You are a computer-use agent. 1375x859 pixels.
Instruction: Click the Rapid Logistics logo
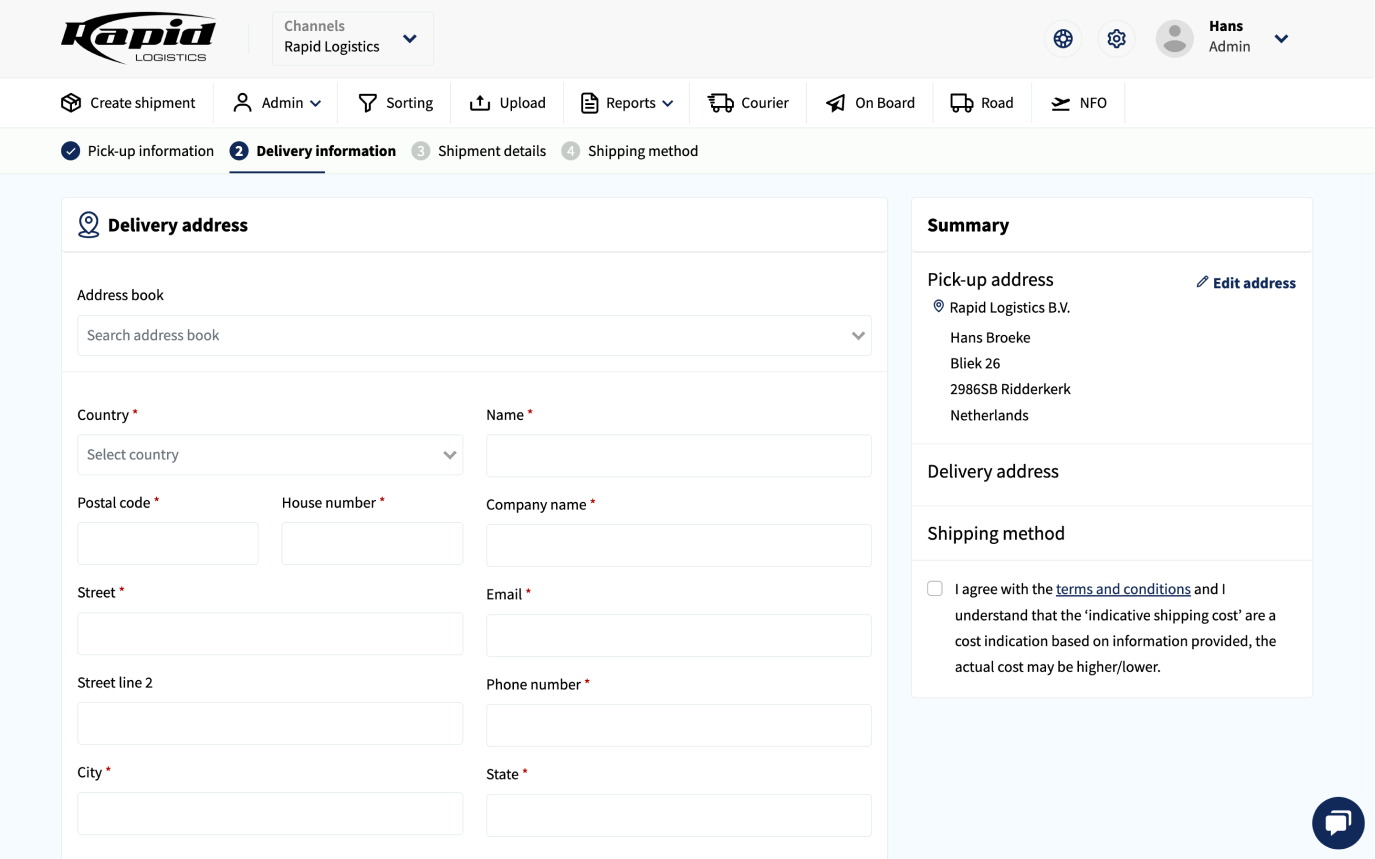(138, 39)
